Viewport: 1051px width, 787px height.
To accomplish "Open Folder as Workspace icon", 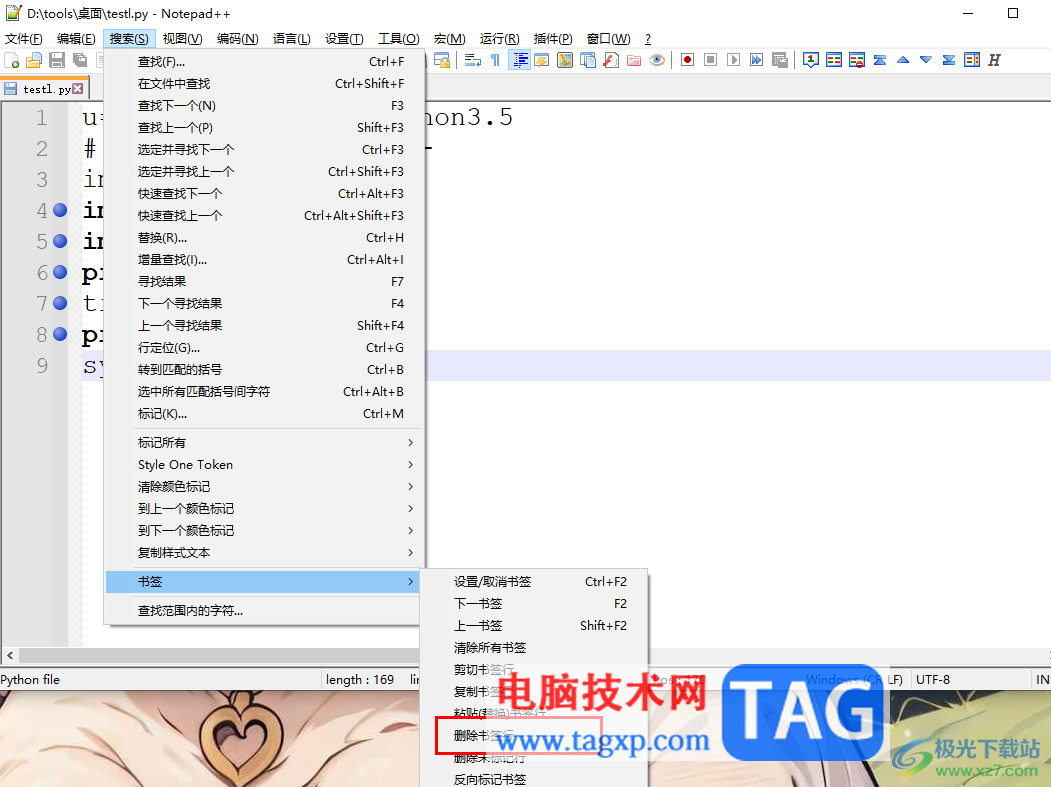I will [x=634, y=60].
